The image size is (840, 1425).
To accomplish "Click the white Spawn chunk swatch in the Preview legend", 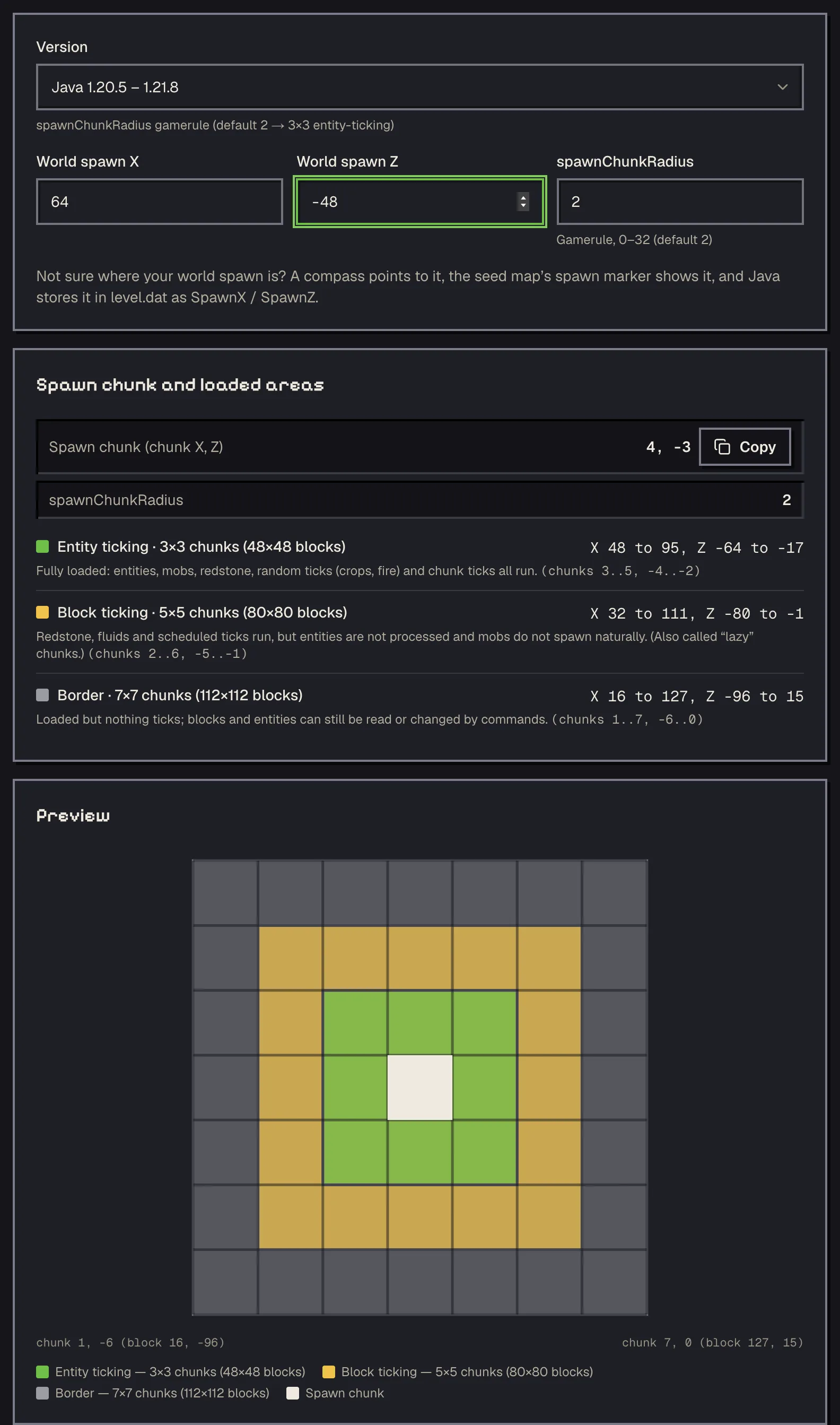I will (x=293, y=1393).
